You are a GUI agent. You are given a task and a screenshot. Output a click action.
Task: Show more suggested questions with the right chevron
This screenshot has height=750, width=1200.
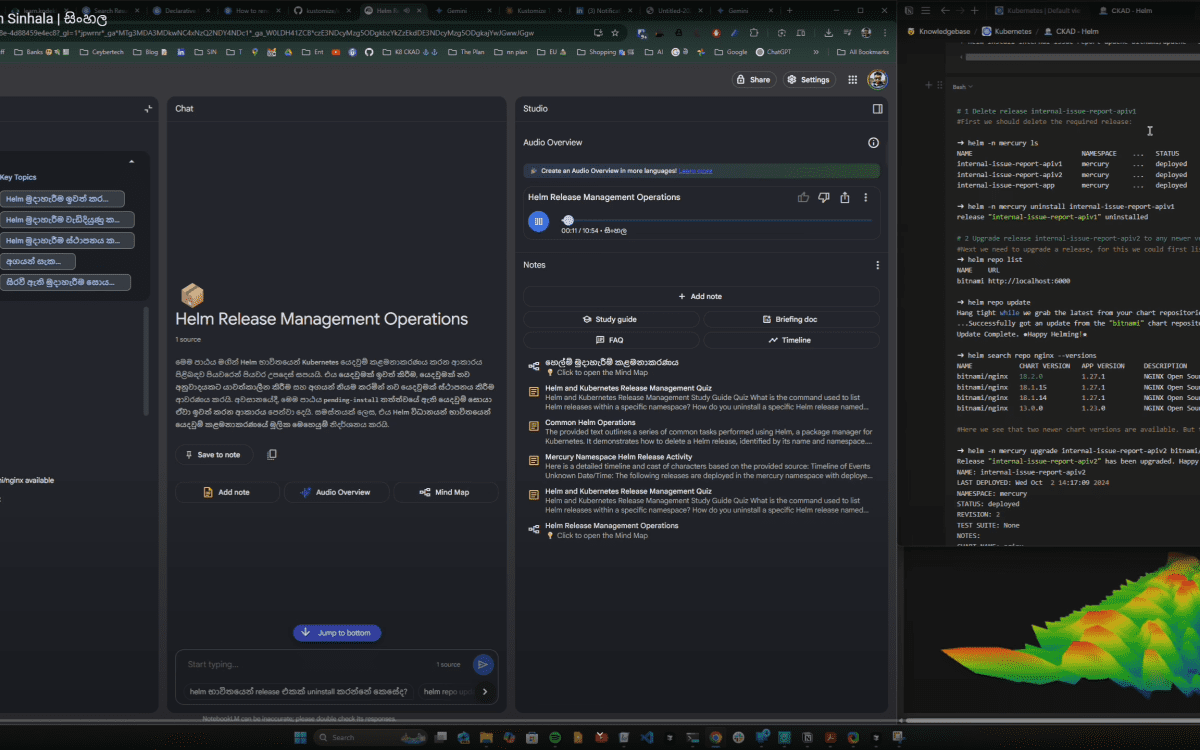pos(485,691)
